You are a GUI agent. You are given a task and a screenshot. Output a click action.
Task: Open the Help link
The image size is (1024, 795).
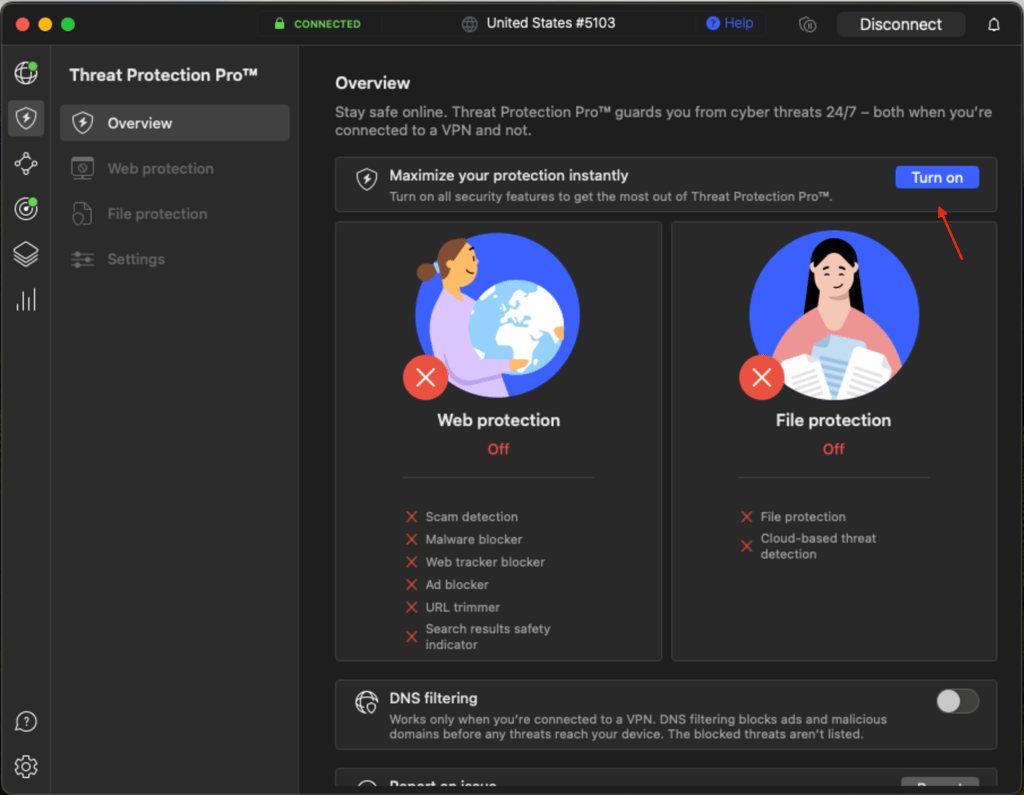[x=730, y=24]
